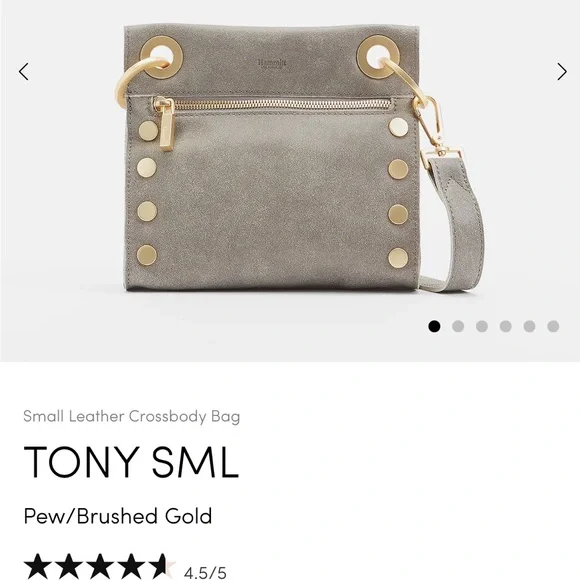The width and height of the screenshot is (580, 580).
Task: Click the gold zipper pull on the bag
Action: point(165,124)
